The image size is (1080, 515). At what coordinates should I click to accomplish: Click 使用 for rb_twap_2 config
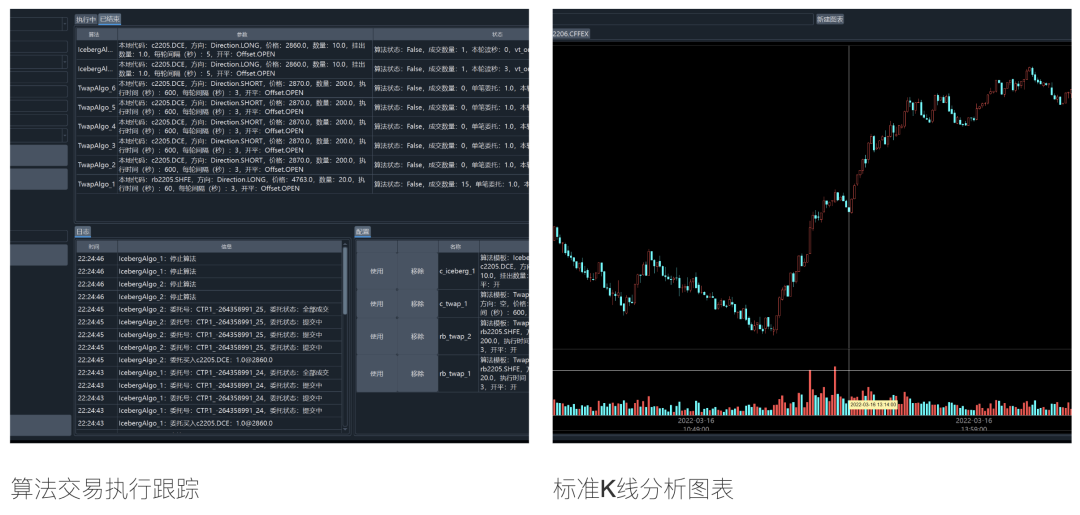click(x=377, y=337)
